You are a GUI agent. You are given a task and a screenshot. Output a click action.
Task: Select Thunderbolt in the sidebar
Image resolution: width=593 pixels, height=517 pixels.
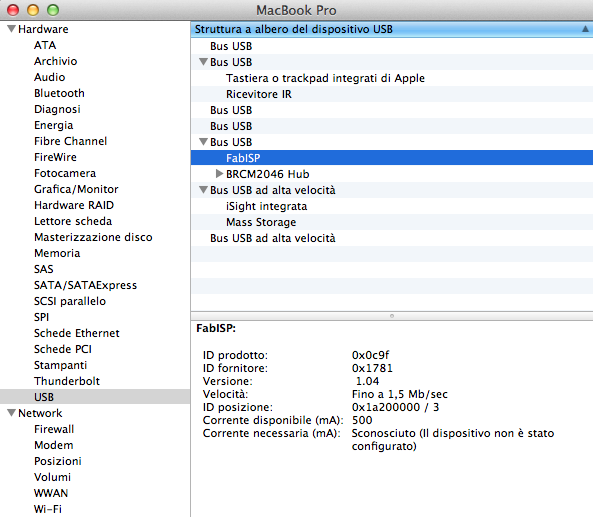[x=67, y=381]
